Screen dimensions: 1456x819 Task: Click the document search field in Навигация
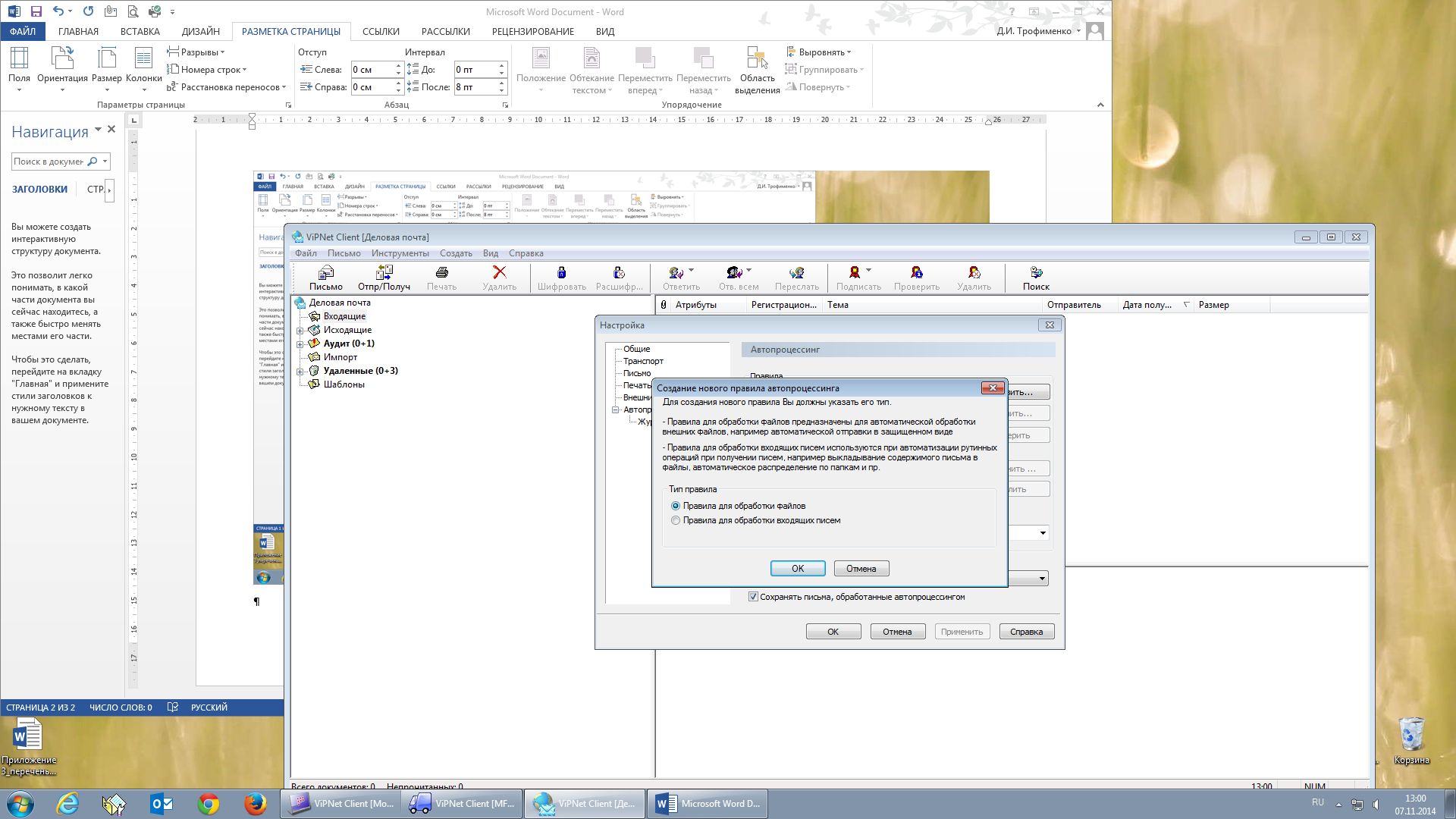click(x=49, y=162)
